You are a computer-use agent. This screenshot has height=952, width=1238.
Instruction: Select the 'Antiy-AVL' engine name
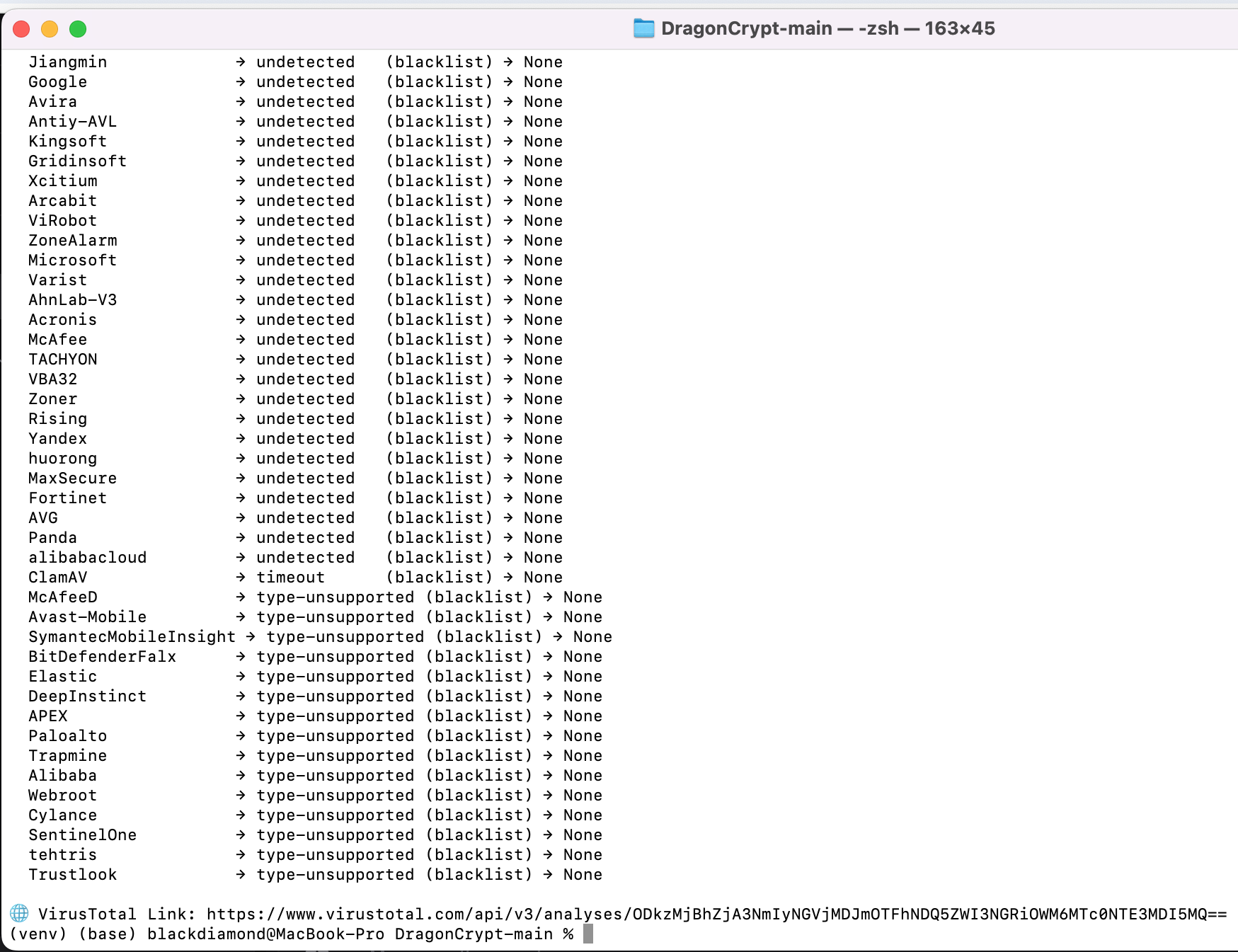click(73, 122)
